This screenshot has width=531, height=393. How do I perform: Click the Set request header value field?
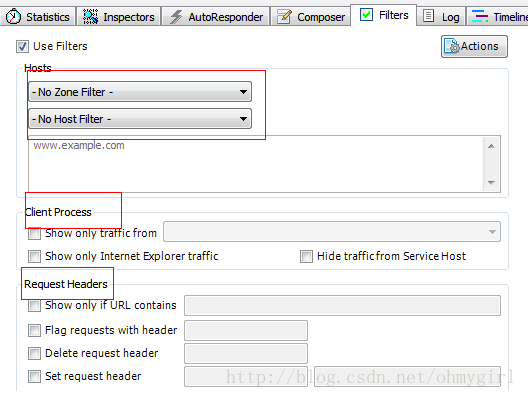click(407, 376)
